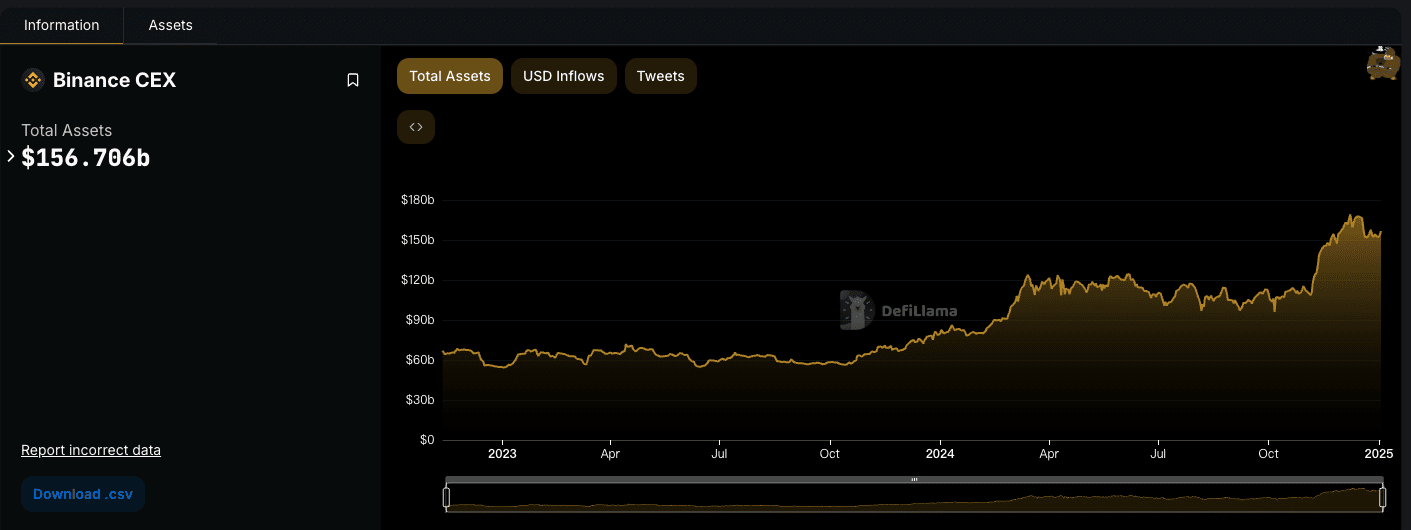Toggle the Tweets chart series
Viewport: 1411px width, 530px height.
(661, 76)
